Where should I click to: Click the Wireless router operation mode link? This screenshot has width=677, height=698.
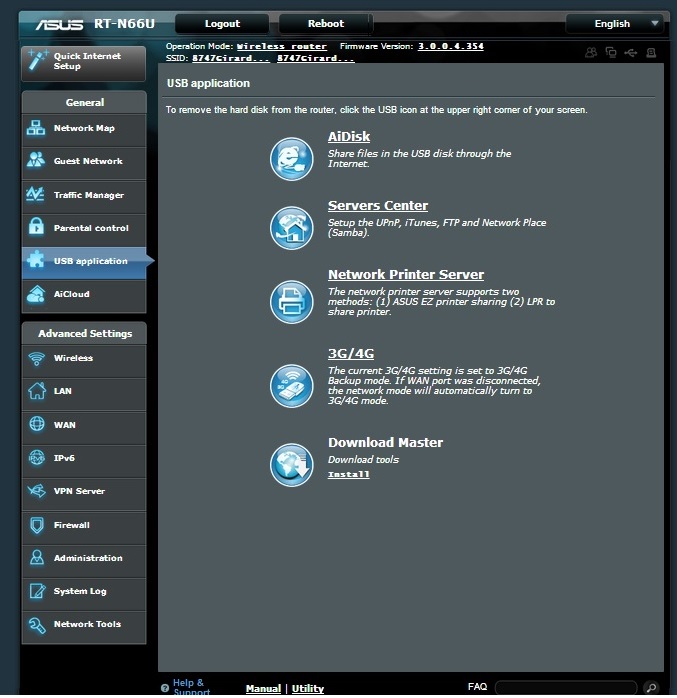281,46
